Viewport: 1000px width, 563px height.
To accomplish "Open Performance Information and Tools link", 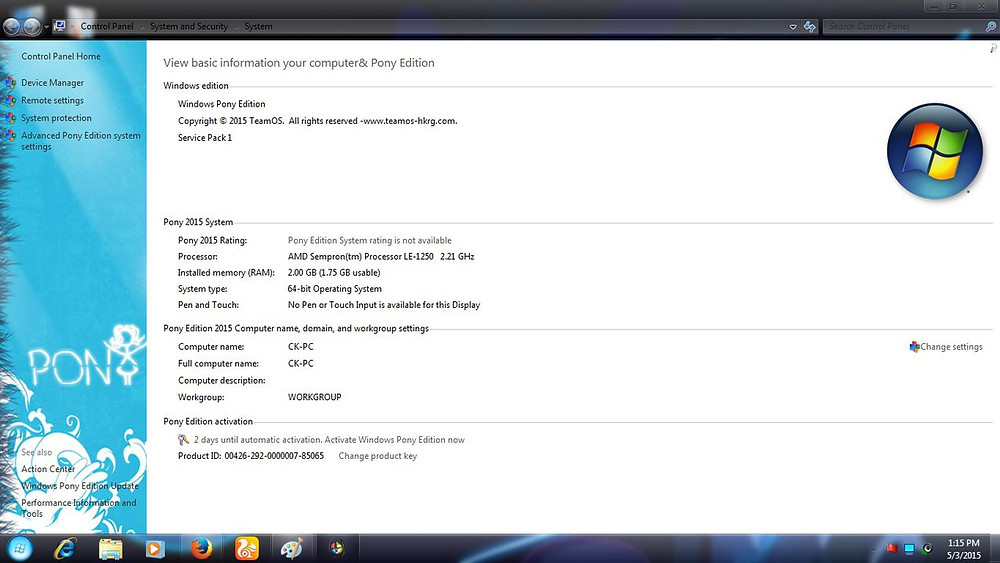I will [x=78, y=508].
